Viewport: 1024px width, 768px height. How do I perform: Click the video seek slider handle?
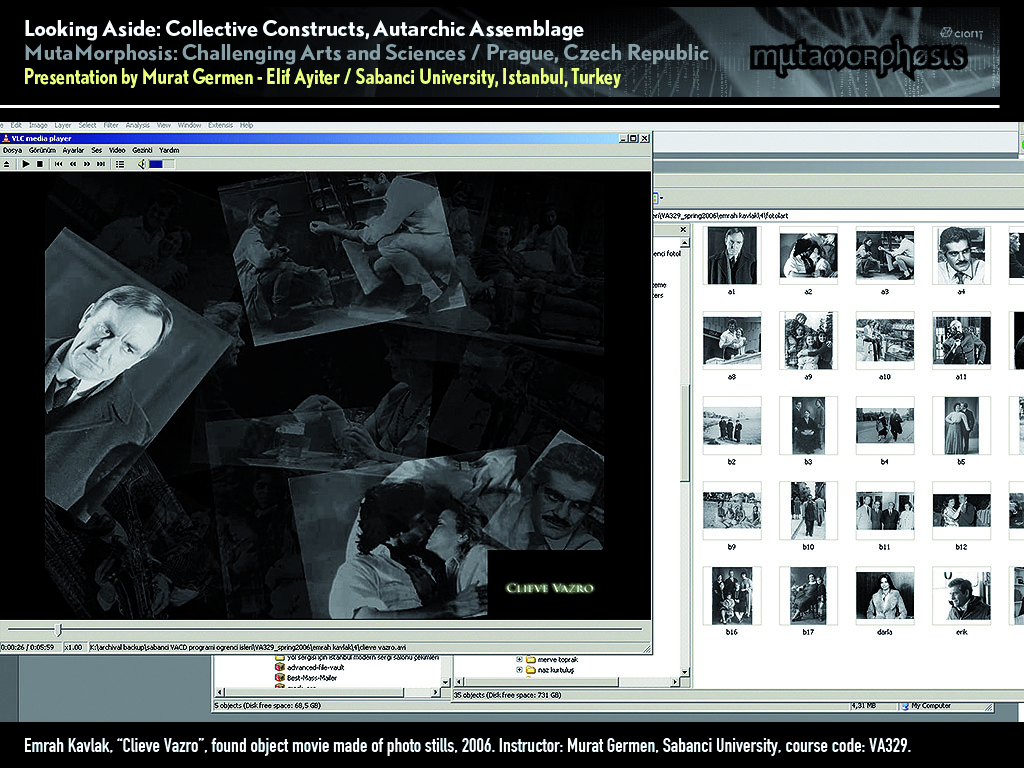point(58,629)
